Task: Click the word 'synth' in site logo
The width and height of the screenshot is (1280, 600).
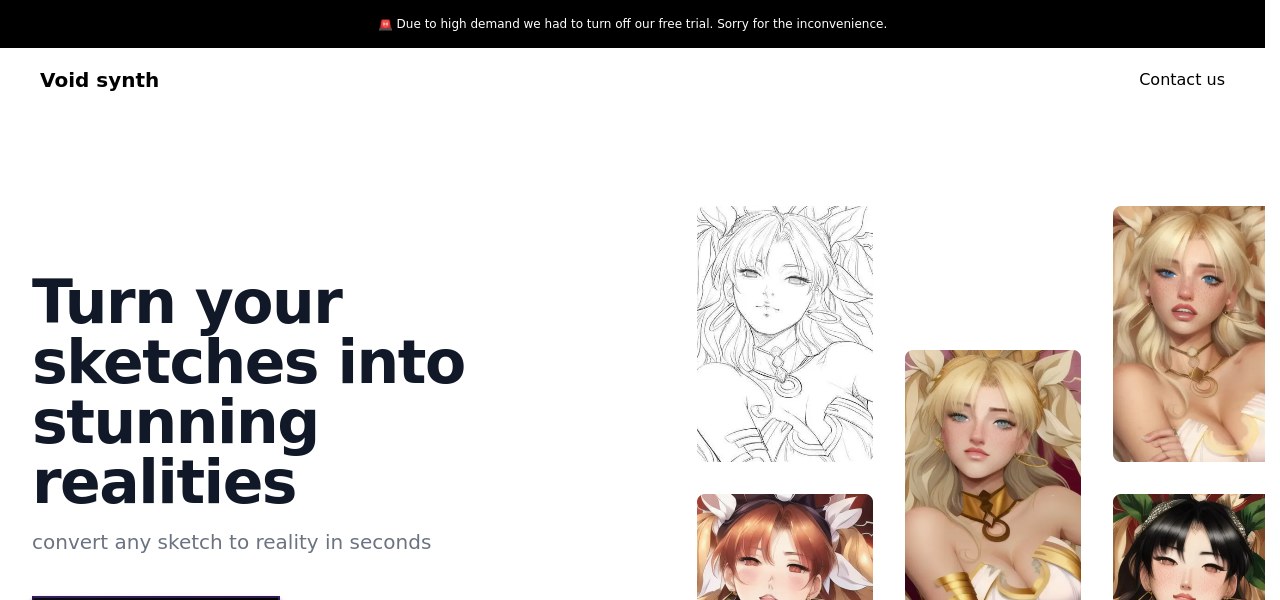Action: coord(128,80)
